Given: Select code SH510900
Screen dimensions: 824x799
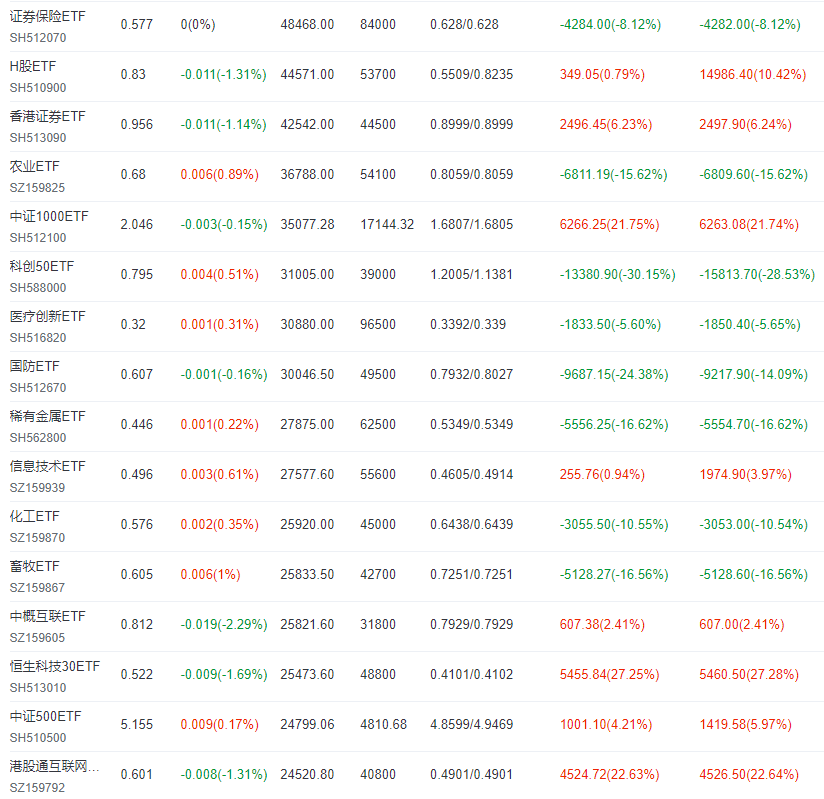Looking at the screenshot, I should click(38, 88).
